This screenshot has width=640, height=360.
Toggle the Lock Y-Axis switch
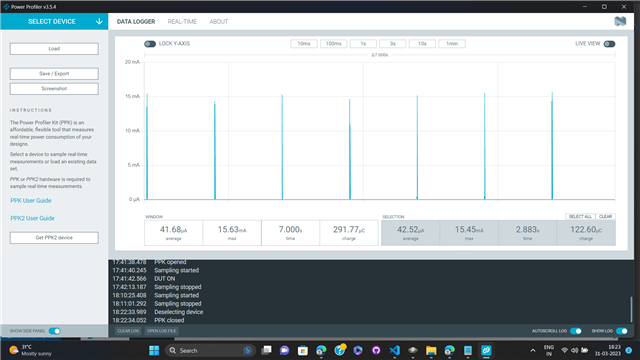click(x=150, y=44)
